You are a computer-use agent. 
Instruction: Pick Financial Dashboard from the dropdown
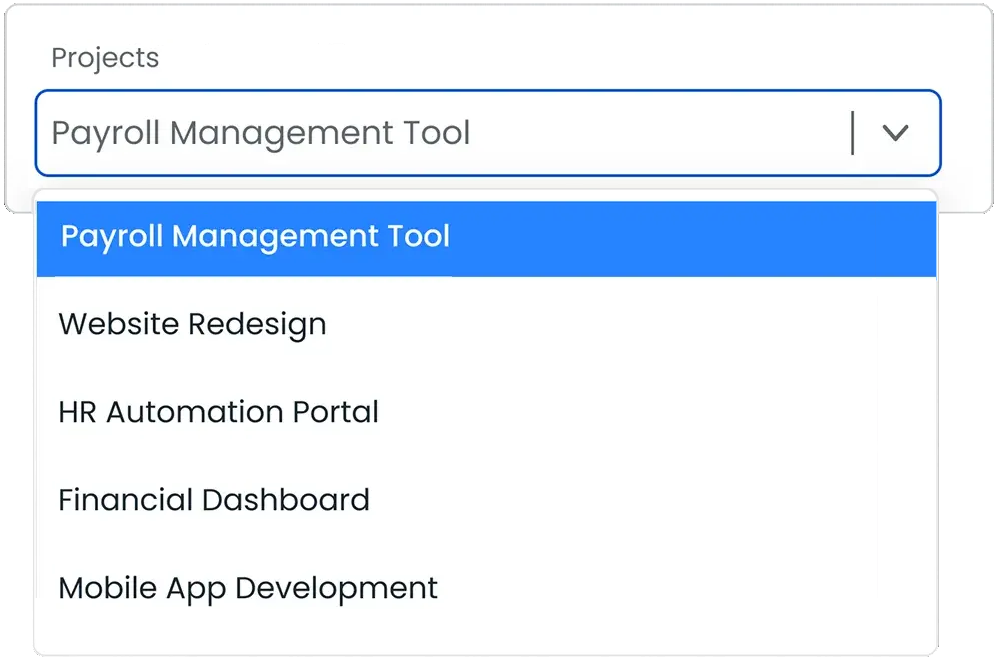[x=487, y=500]
